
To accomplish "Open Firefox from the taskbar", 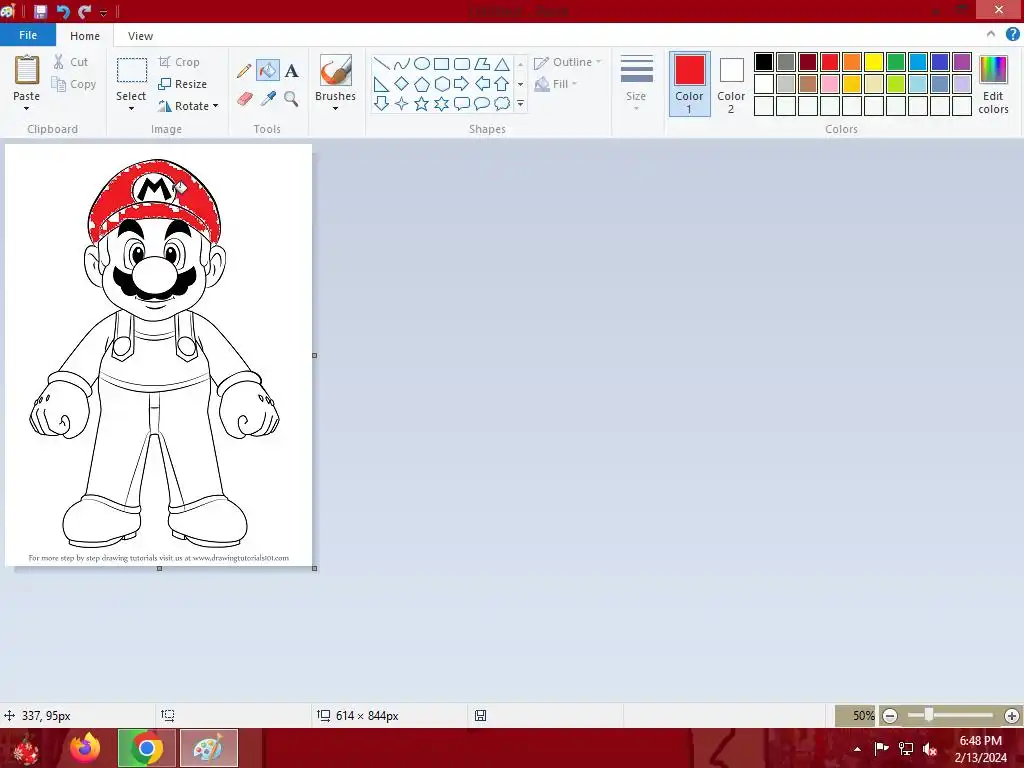I will [85, 748].
